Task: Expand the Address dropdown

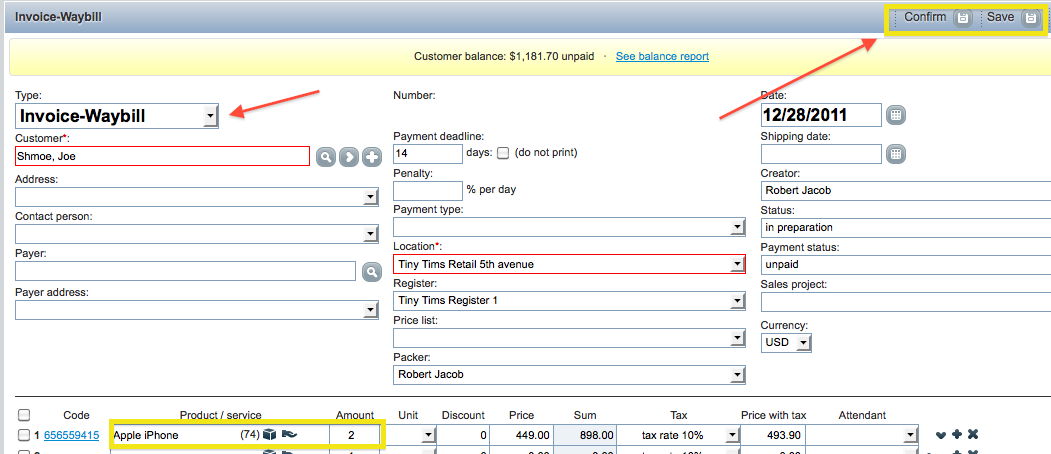Action: coord(371,197)
